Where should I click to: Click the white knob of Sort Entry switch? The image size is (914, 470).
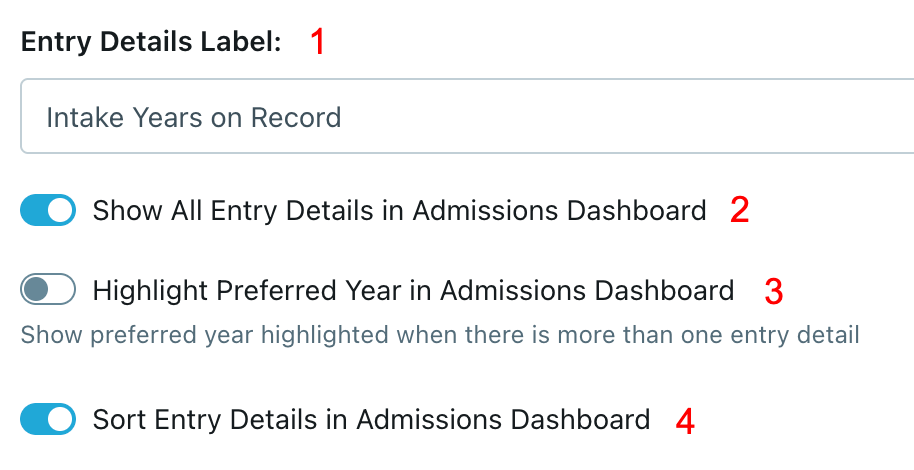click(61, 419)
